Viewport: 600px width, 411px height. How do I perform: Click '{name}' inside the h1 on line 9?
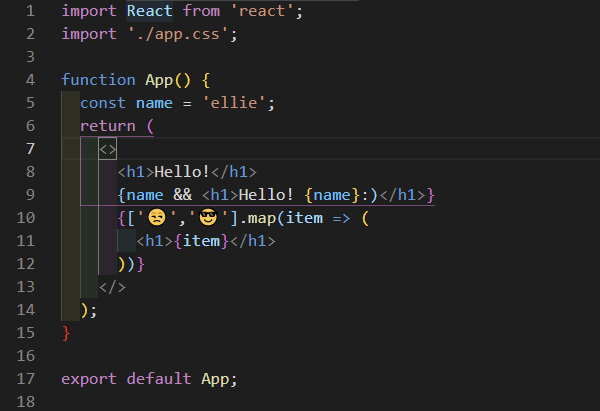tap(332, 195)
